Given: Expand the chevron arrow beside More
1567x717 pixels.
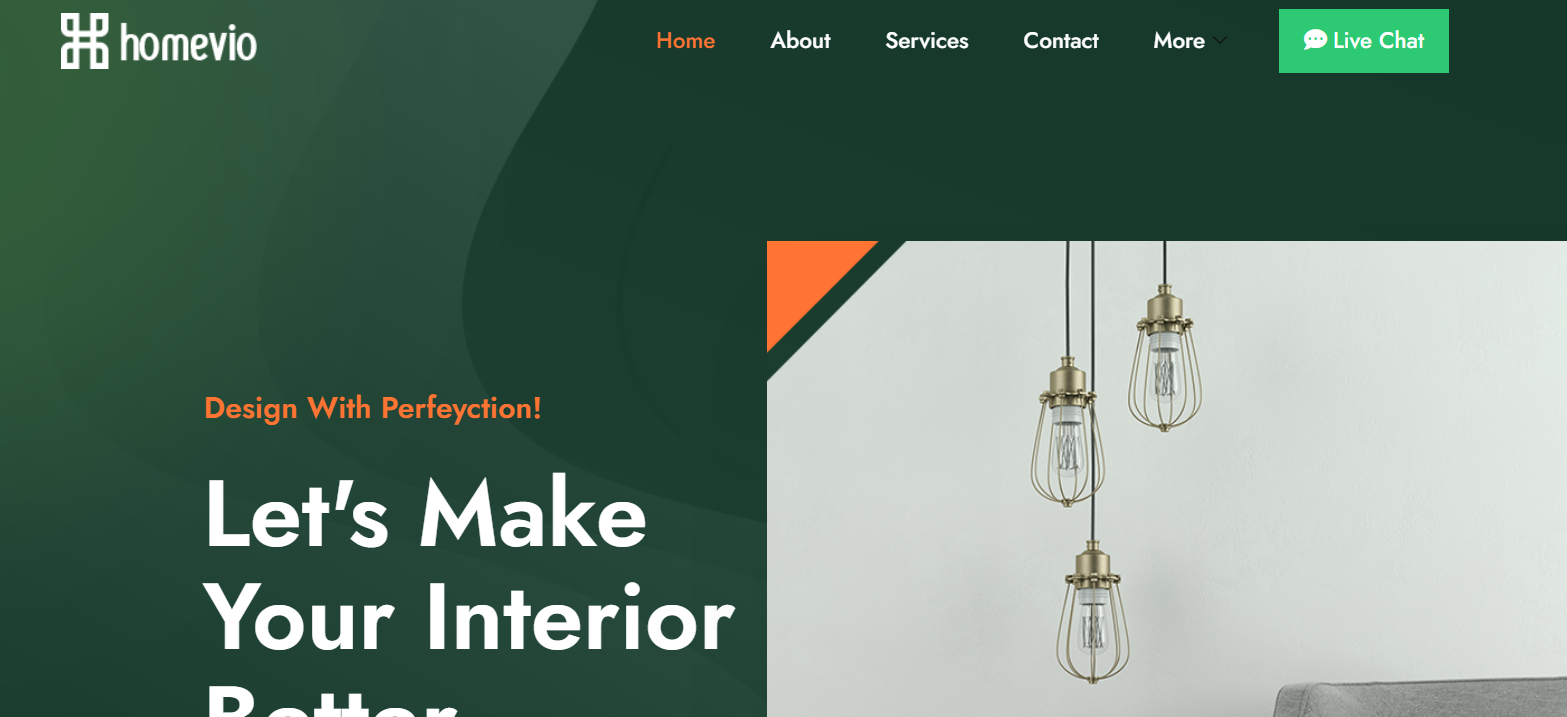Looking at the screenshot, I should [1219, 41].
